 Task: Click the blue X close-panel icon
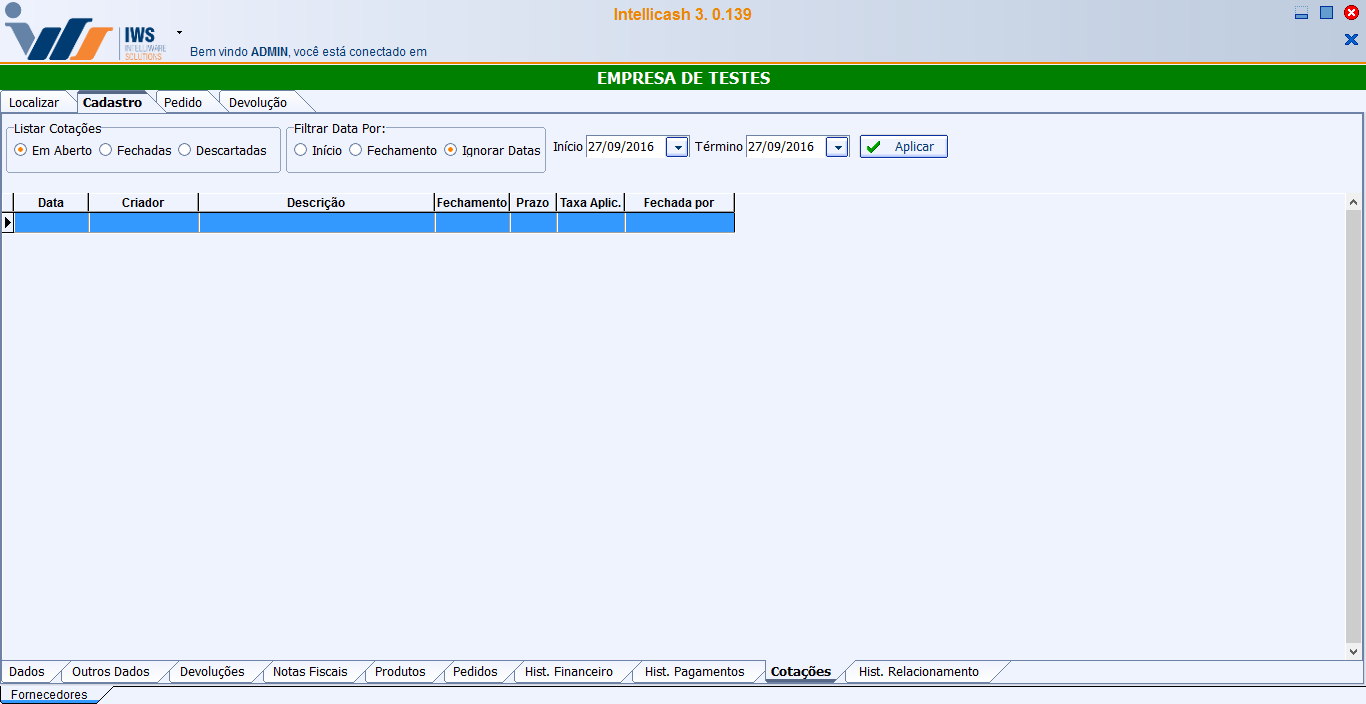coord(1351,40)
